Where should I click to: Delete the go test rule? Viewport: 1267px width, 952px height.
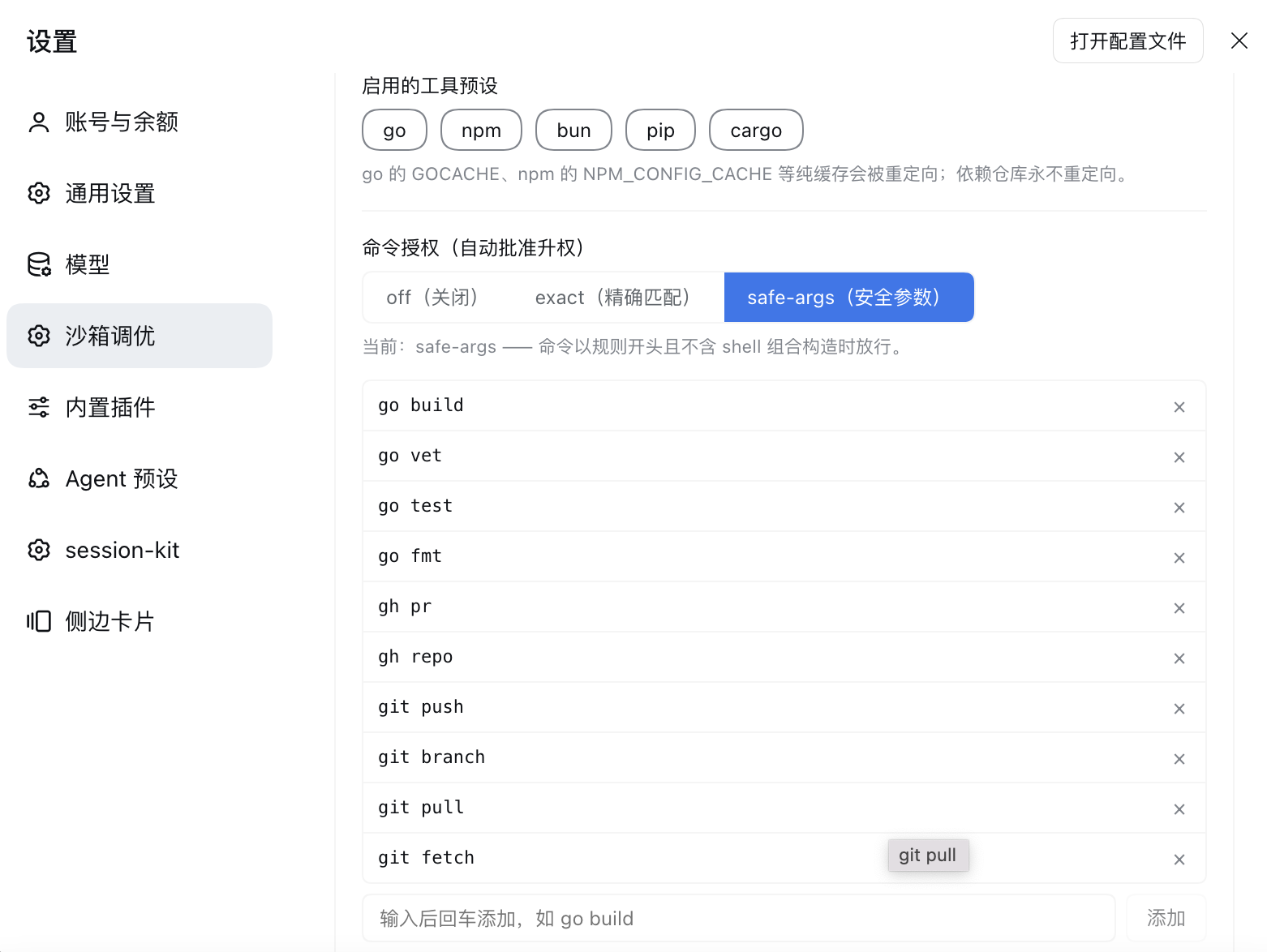click(x=1179, y=508)
